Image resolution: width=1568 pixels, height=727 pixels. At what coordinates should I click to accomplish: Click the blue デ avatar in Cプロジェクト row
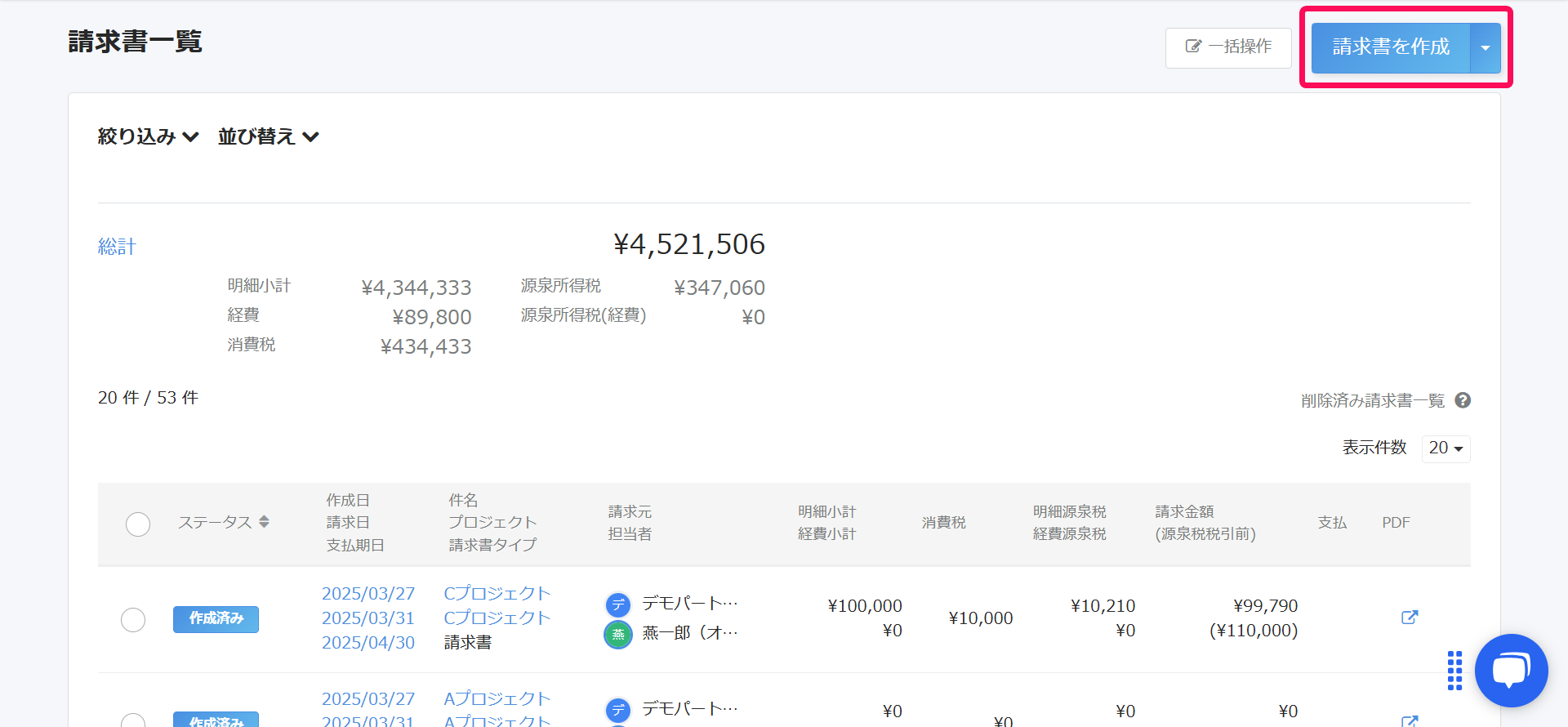pos(618,605)
